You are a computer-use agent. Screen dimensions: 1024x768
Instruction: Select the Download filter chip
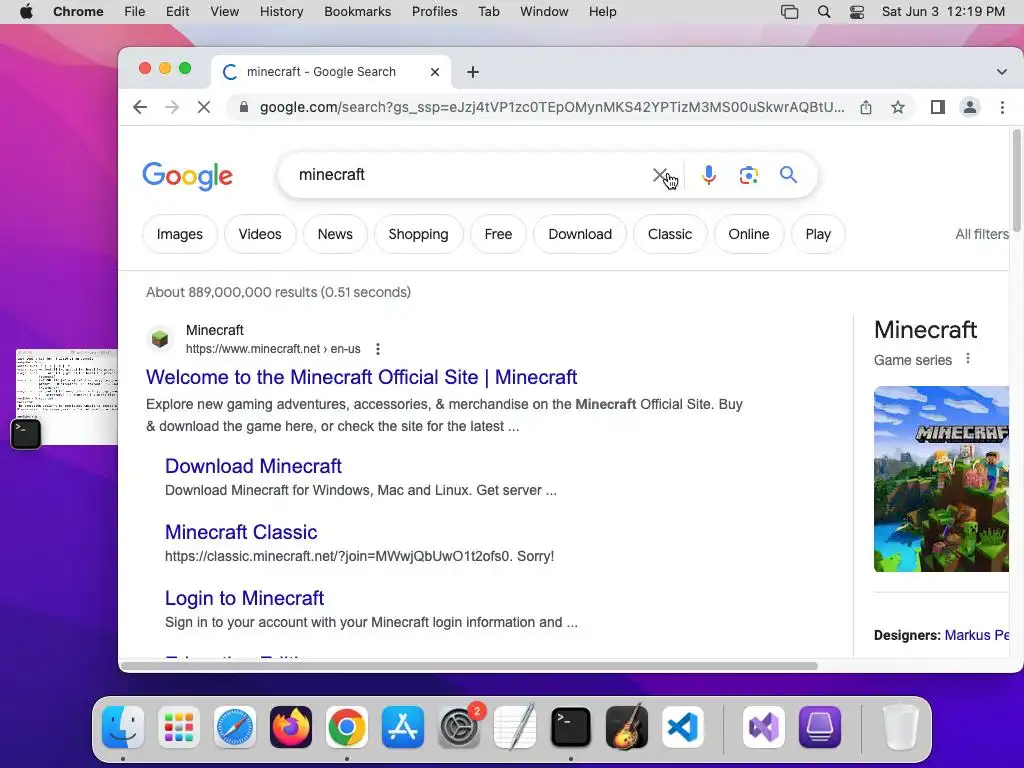tap(580, 234)
